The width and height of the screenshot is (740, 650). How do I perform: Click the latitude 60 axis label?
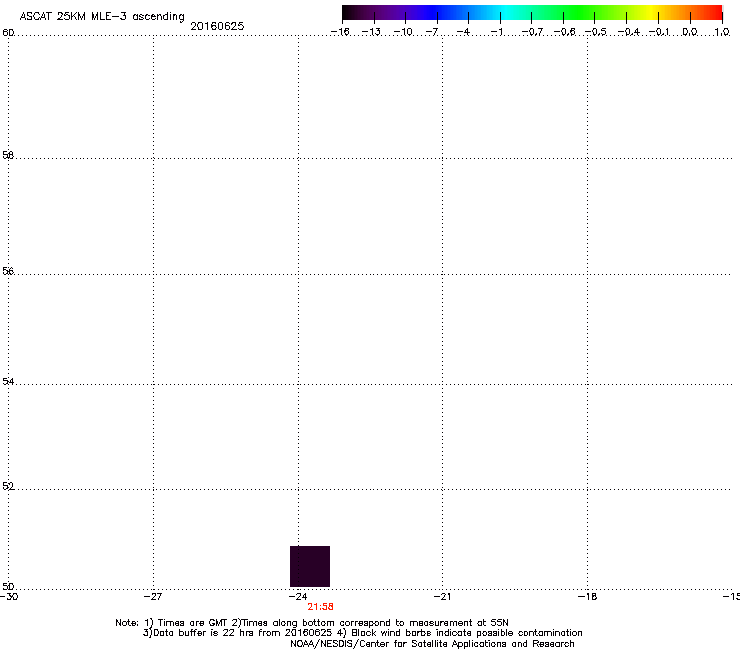tap(8, 33)
